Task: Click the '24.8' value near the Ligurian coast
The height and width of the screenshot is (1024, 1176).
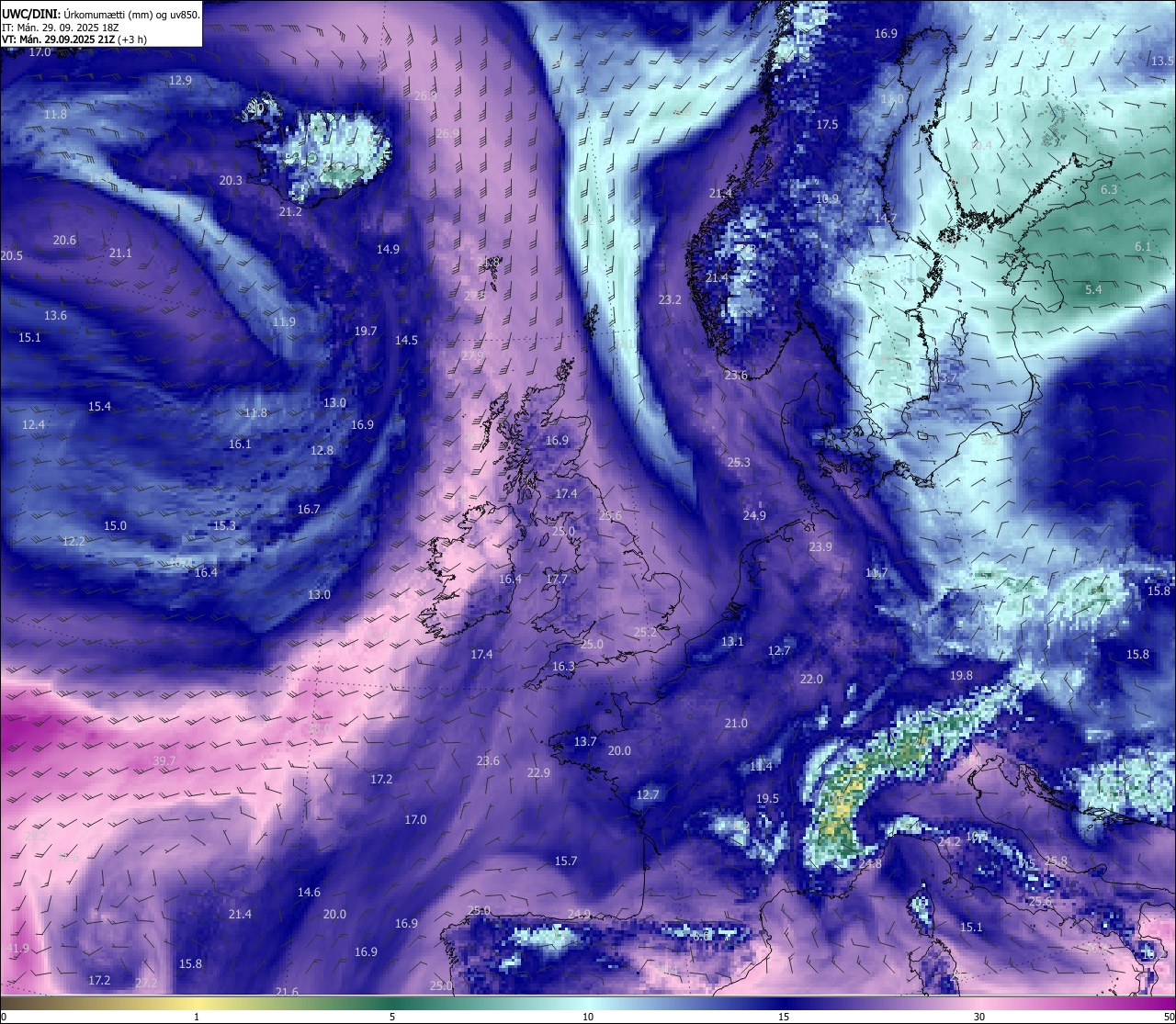Action: [x=870, y=864]
